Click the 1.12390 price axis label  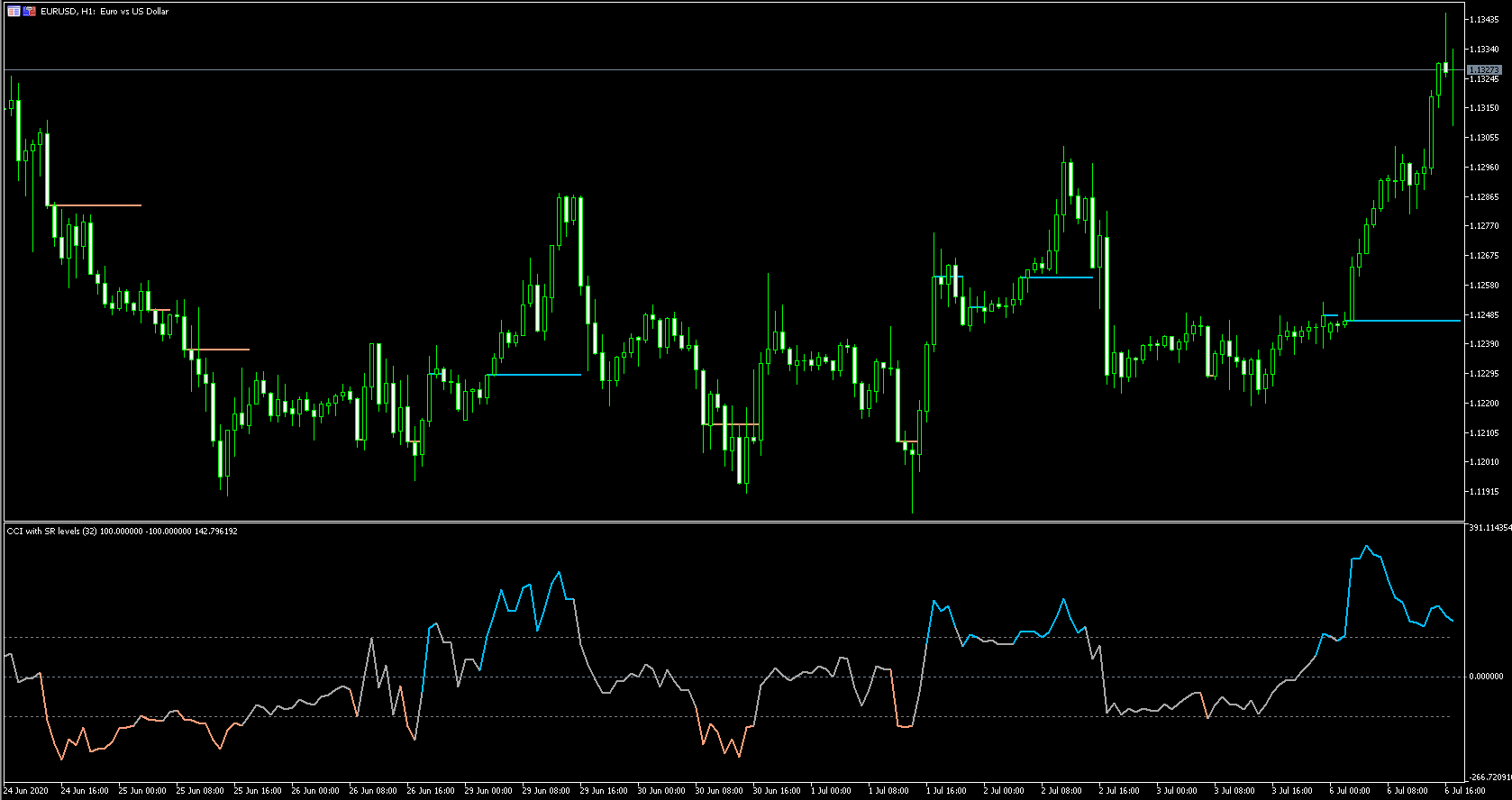point(1484,344)
